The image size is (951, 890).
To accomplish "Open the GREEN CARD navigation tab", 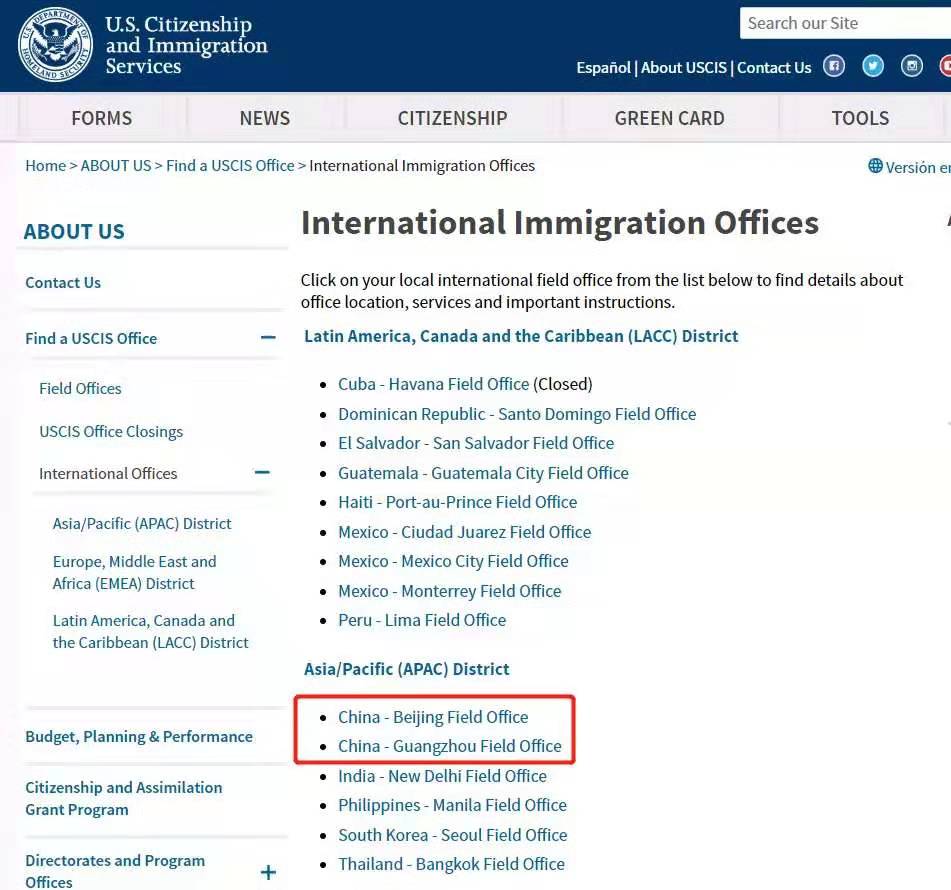I will [669, 118].
